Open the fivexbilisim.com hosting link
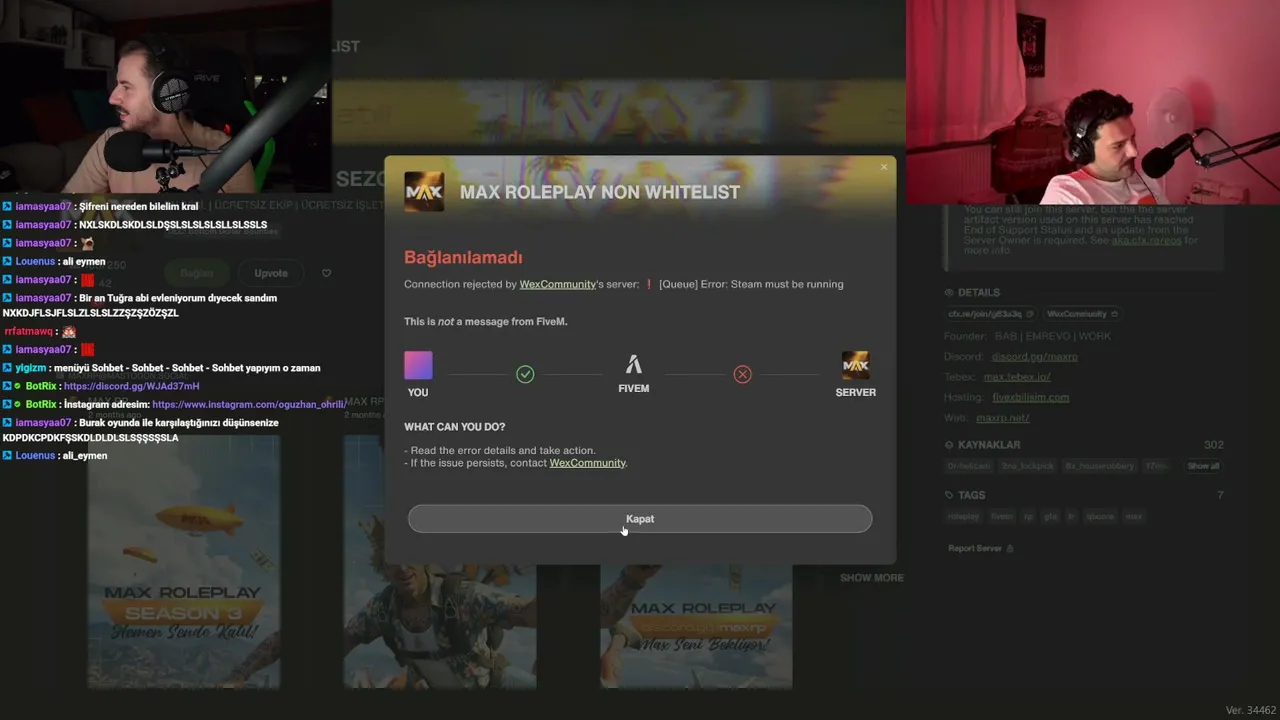 pyautogui.click(x=1030, y=397)
